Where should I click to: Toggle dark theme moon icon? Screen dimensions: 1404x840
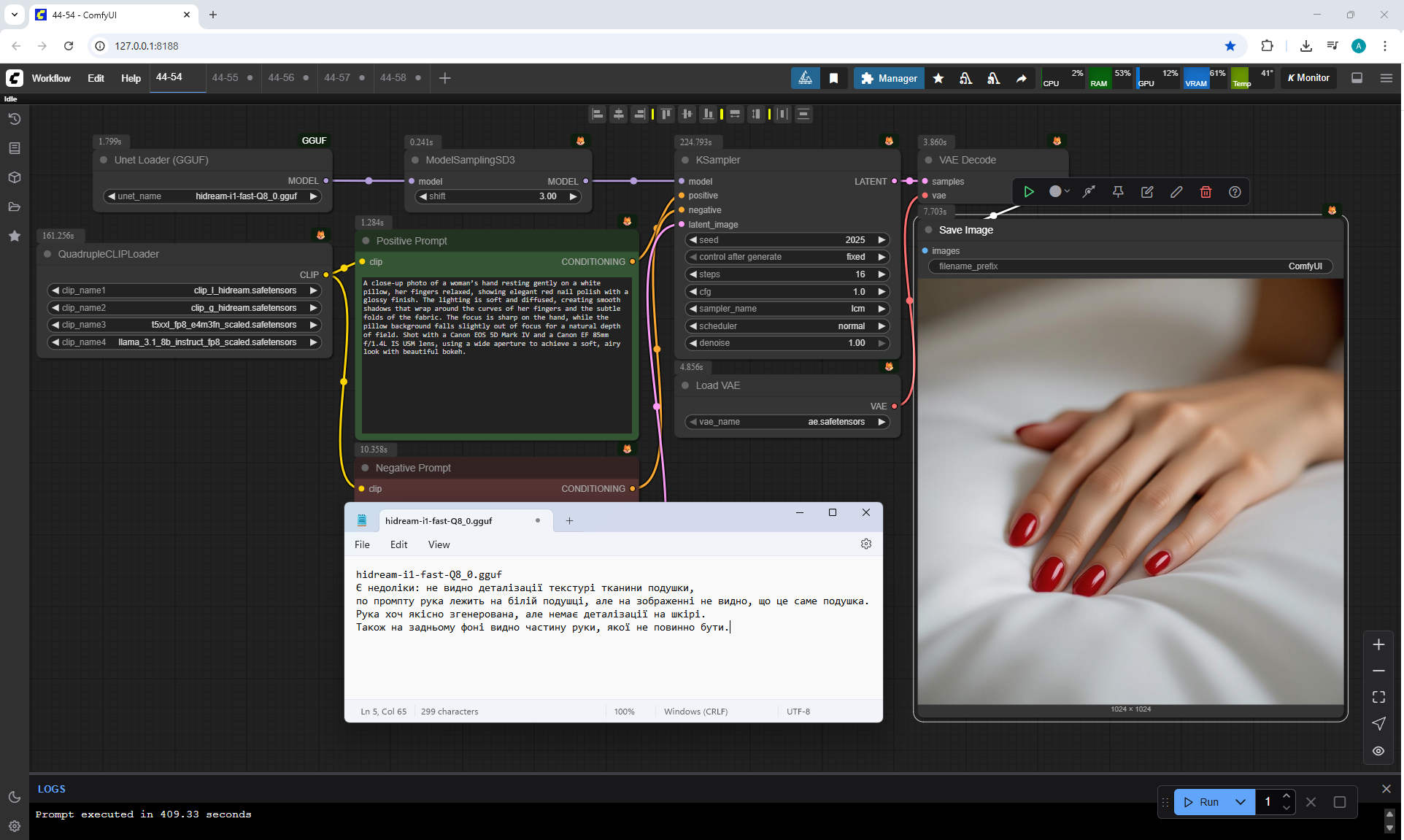pyautogui.click(x=14, y=797)
